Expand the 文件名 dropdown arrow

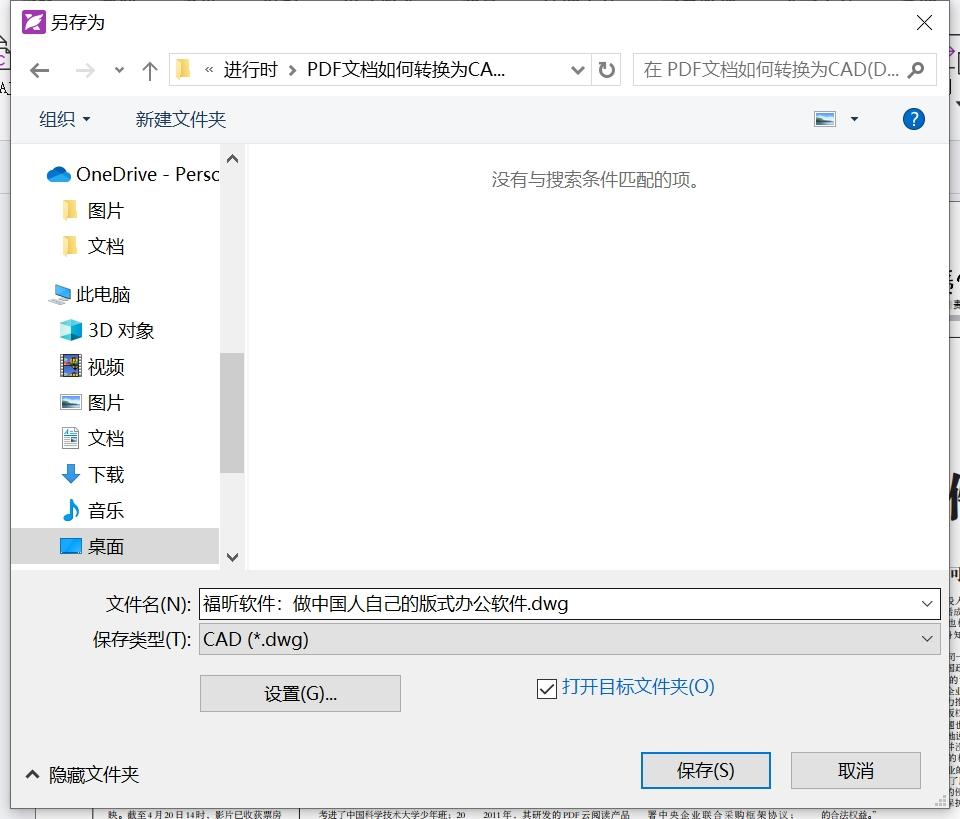click(927, 604)
